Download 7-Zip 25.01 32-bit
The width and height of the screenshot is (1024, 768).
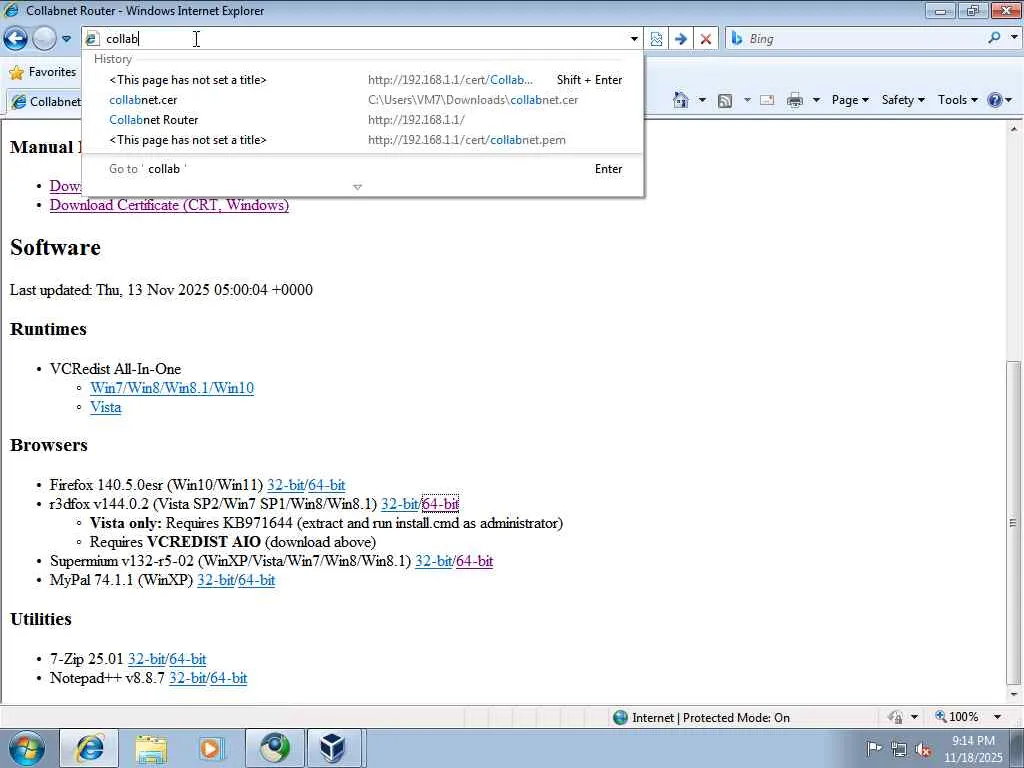click(146, 659)
